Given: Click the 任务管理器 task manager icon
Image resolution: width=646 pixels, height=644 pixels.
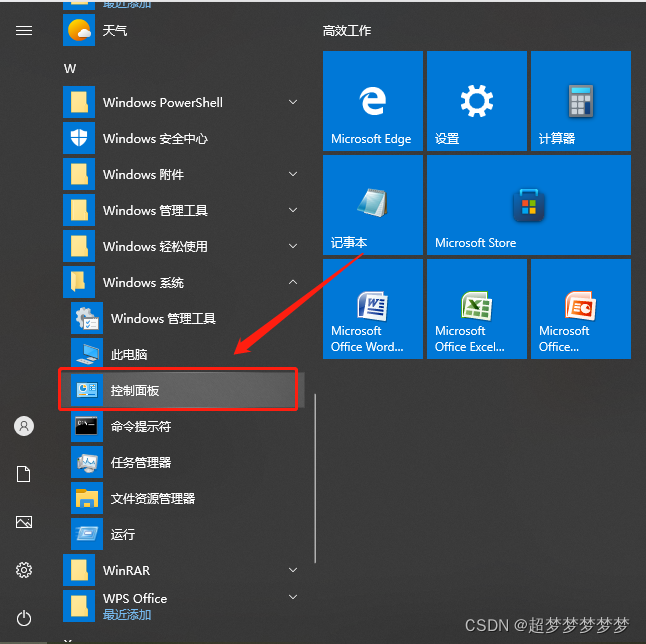Looking at the screenshot, I should point(87,462).
